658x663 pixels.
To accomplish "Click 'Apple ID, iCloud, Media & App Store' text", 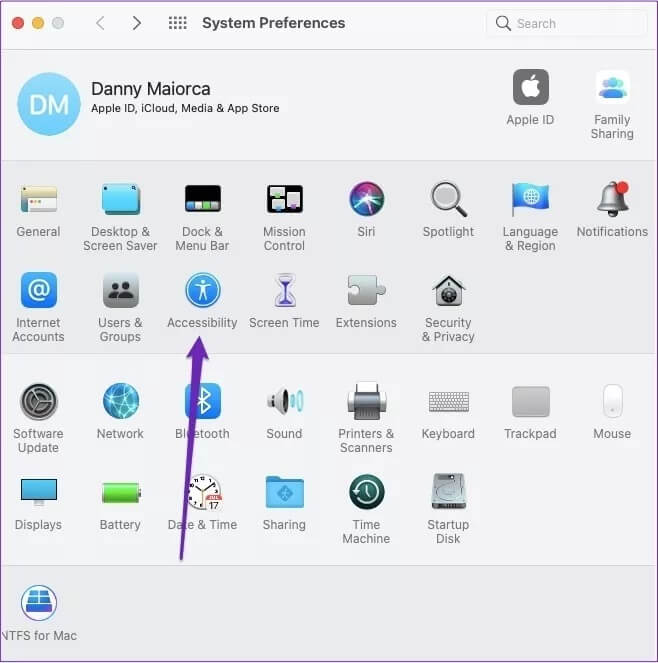I will point(185,108).
